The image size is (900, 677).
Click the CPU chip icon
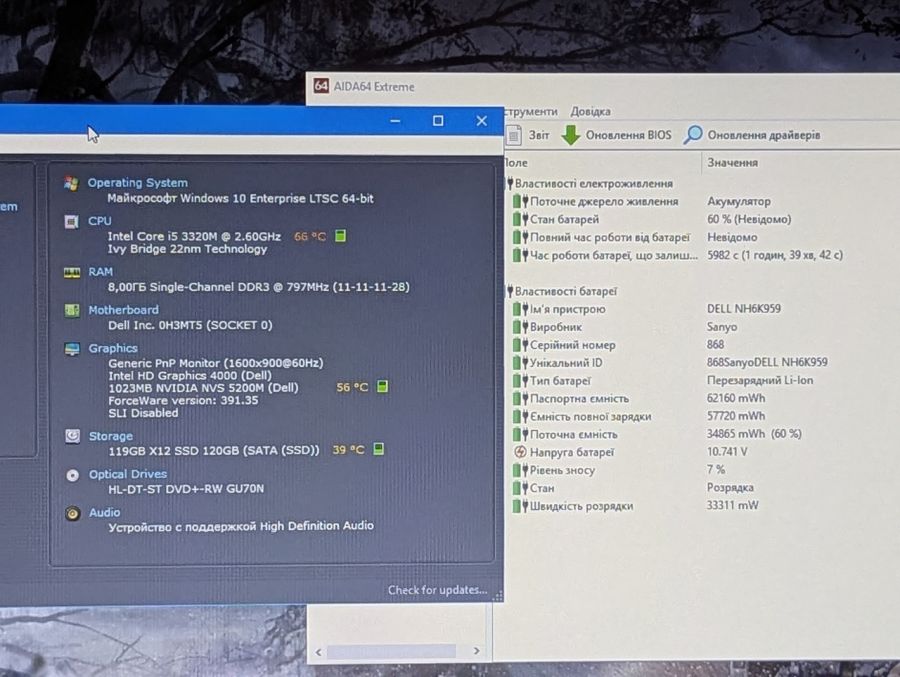(x=71, y=221)
